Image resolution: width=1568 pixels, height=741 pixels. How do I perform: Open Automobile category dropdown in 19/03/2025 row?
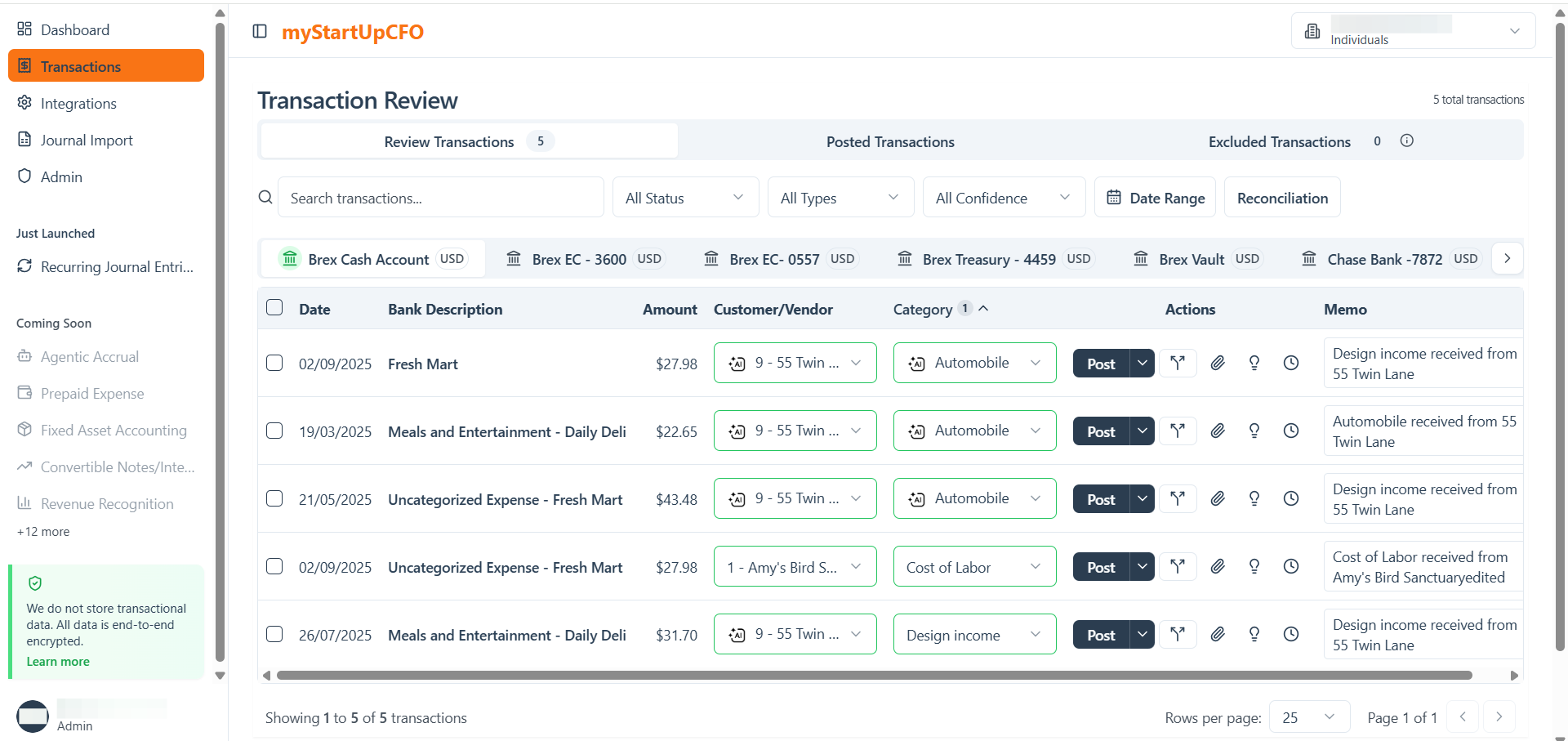tap(974, 431)
